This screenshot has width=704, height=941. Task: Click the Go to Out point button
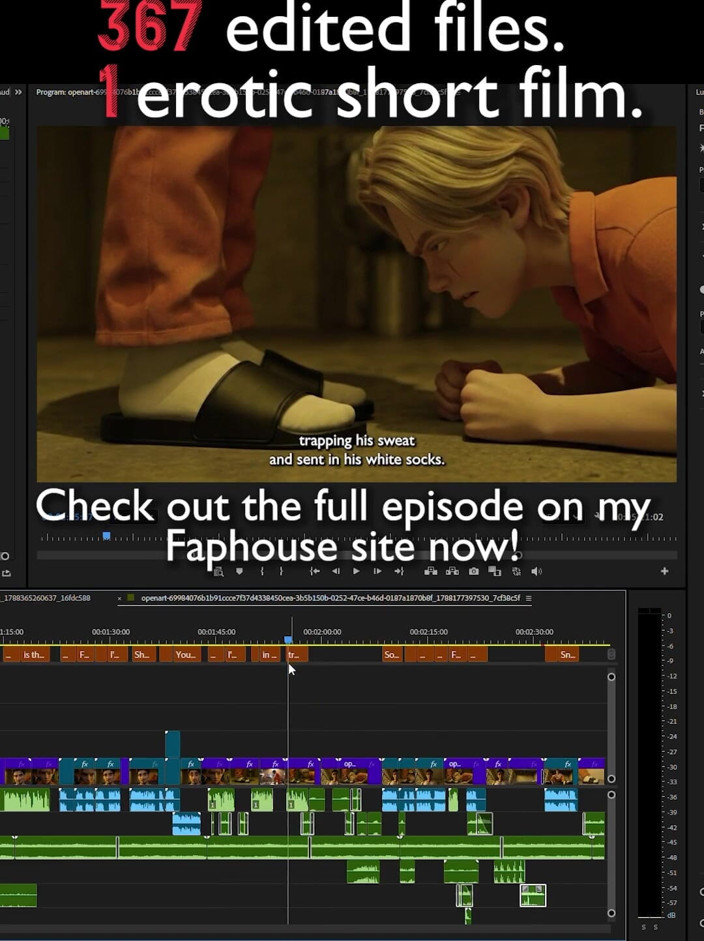point(399,571)
